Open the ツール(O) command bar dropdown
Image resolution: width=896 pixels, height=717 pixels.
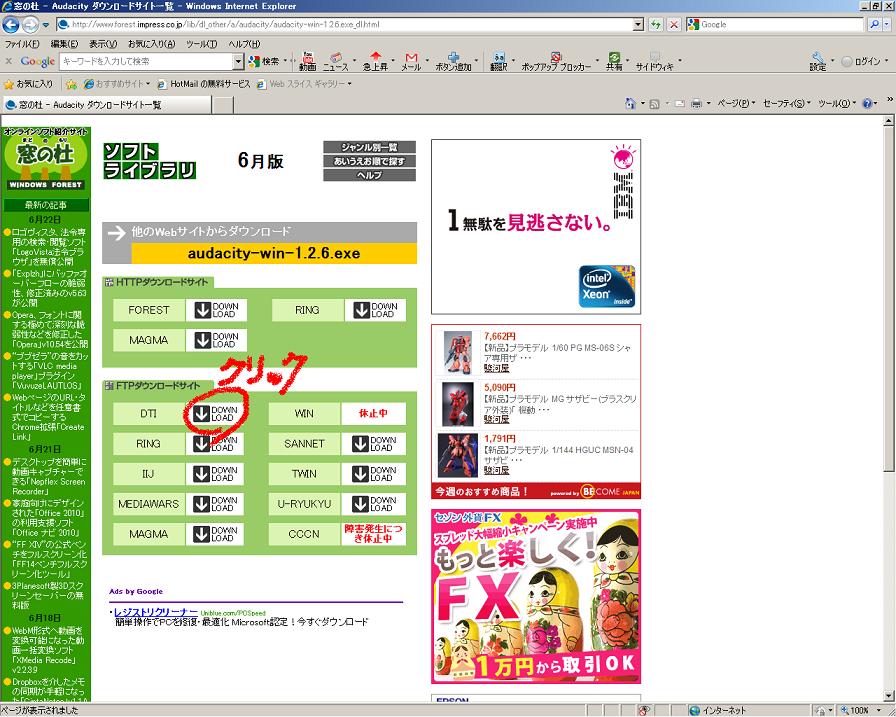coord(837,103)
